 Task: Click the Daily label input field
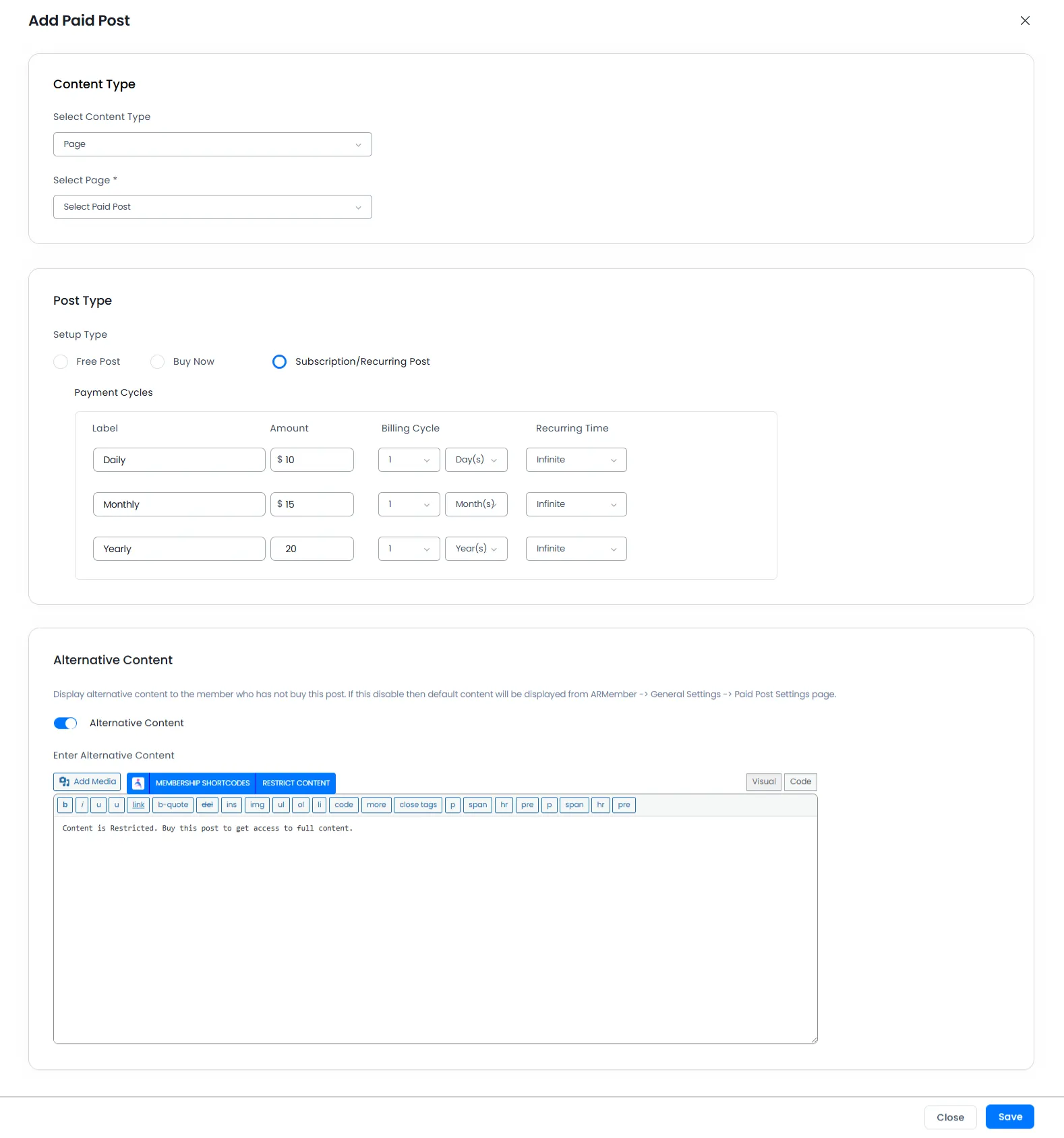[179, 460]
